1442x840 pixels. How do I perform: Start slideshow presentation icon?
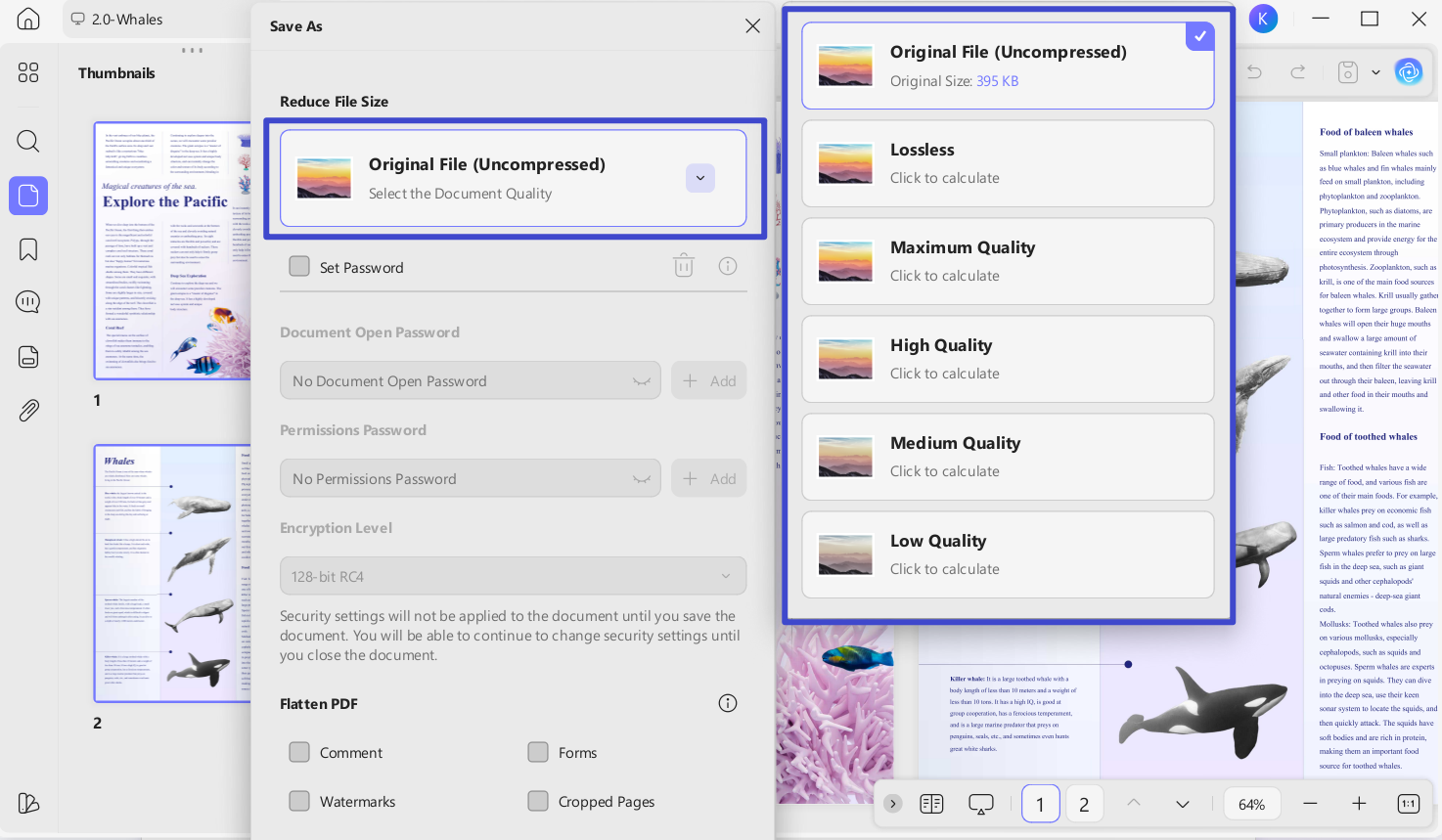981,804
